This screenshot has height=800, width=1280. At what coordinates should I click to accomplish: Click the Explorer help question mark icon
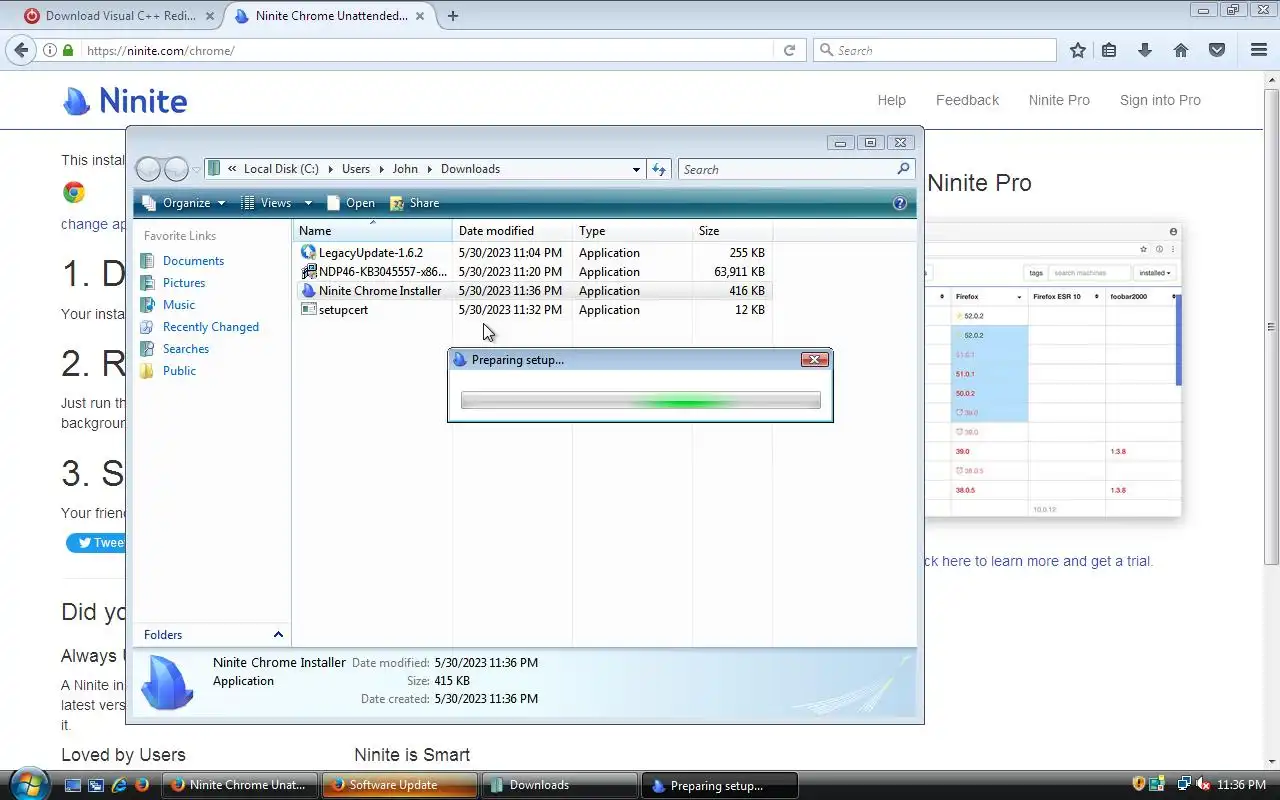[x=900, y=203]
